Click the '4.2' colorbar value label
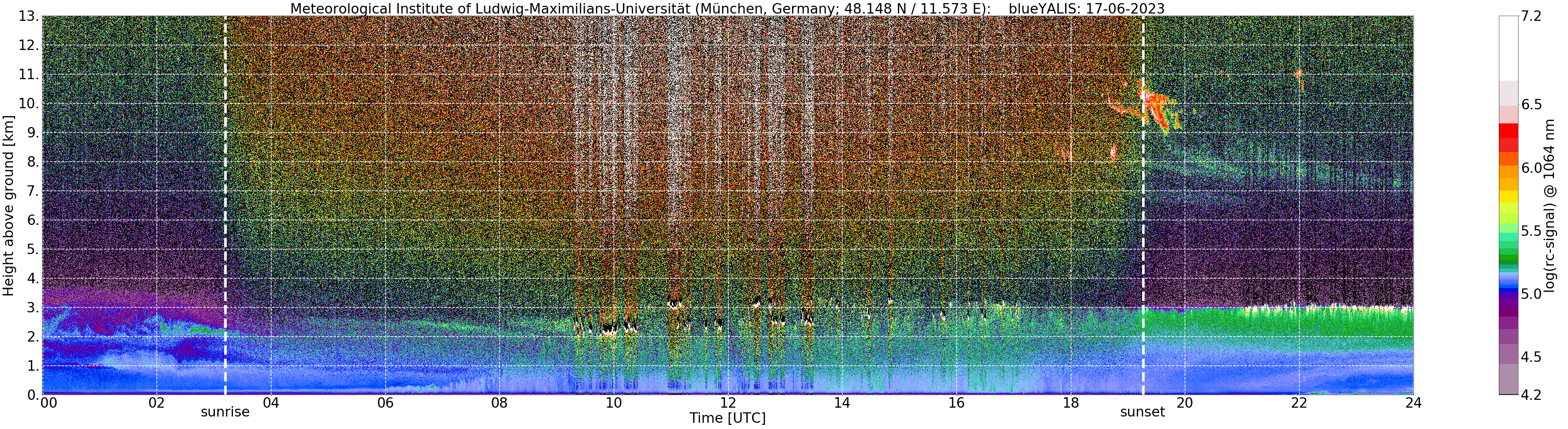This screenshot has height=429, width=1568. (x=1531, y=395)
